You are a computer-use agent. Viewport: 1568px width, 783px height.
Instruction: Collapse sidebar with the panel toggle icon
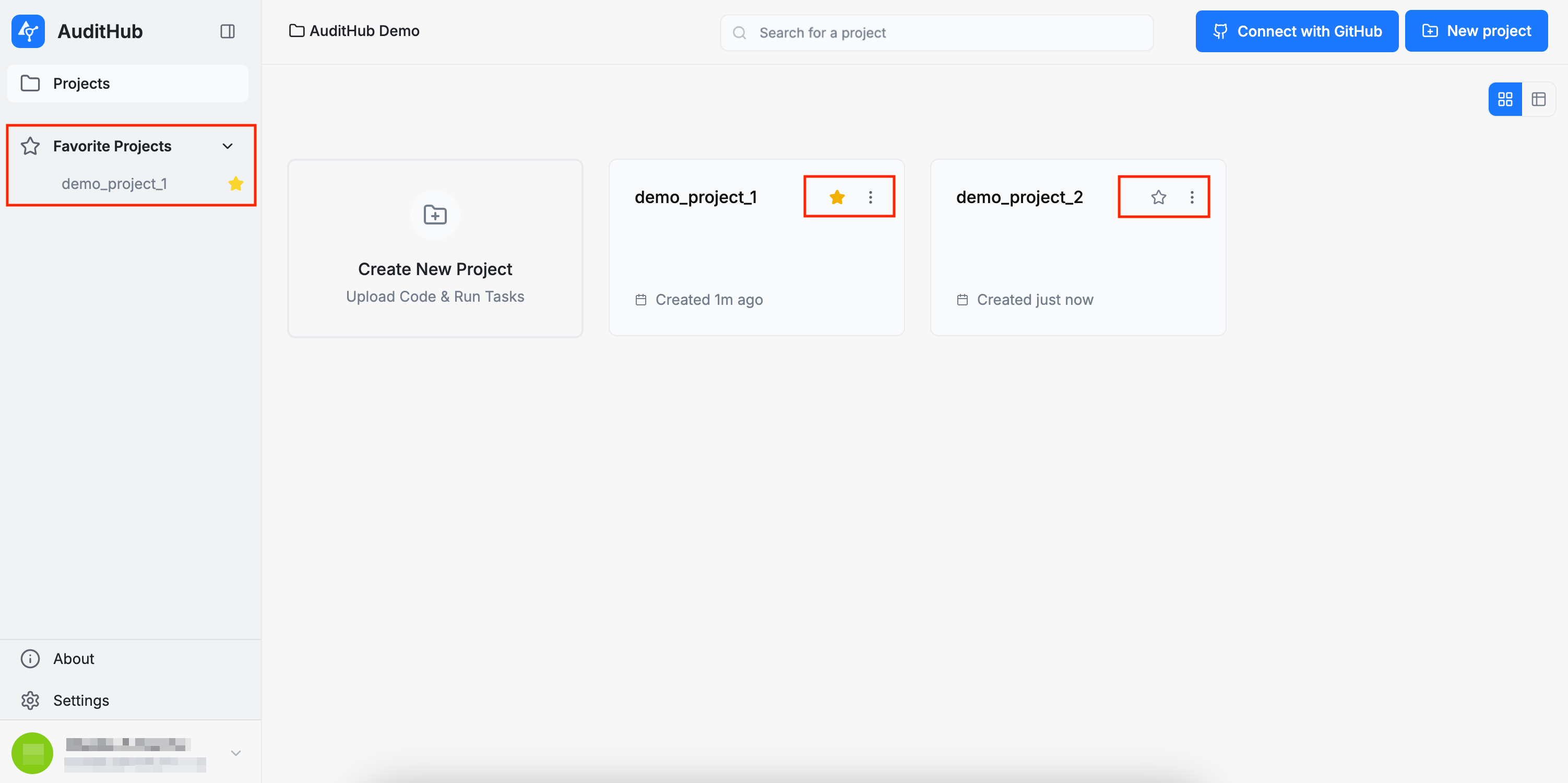227,31
